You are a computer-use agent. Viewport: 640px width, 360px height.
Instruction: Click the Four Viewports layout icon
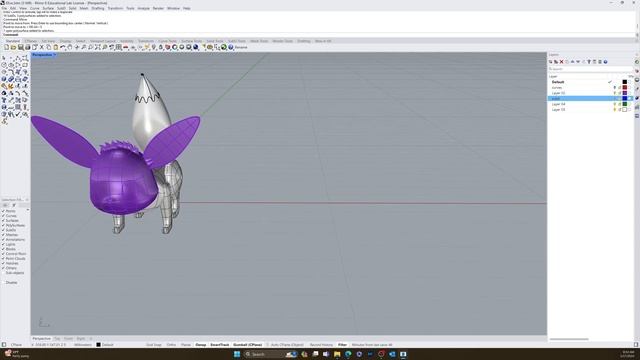pos(118,47)
